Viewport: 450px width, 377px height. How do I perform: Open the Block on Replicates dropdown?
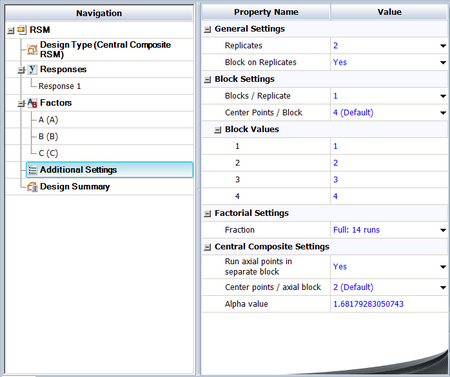443,62
